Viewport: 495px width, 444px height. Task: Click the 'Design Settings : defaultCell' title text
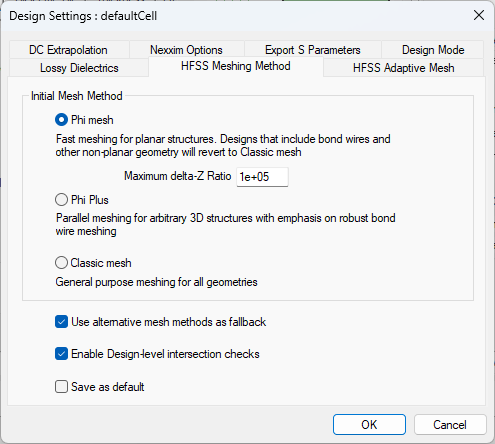point(83,16)
